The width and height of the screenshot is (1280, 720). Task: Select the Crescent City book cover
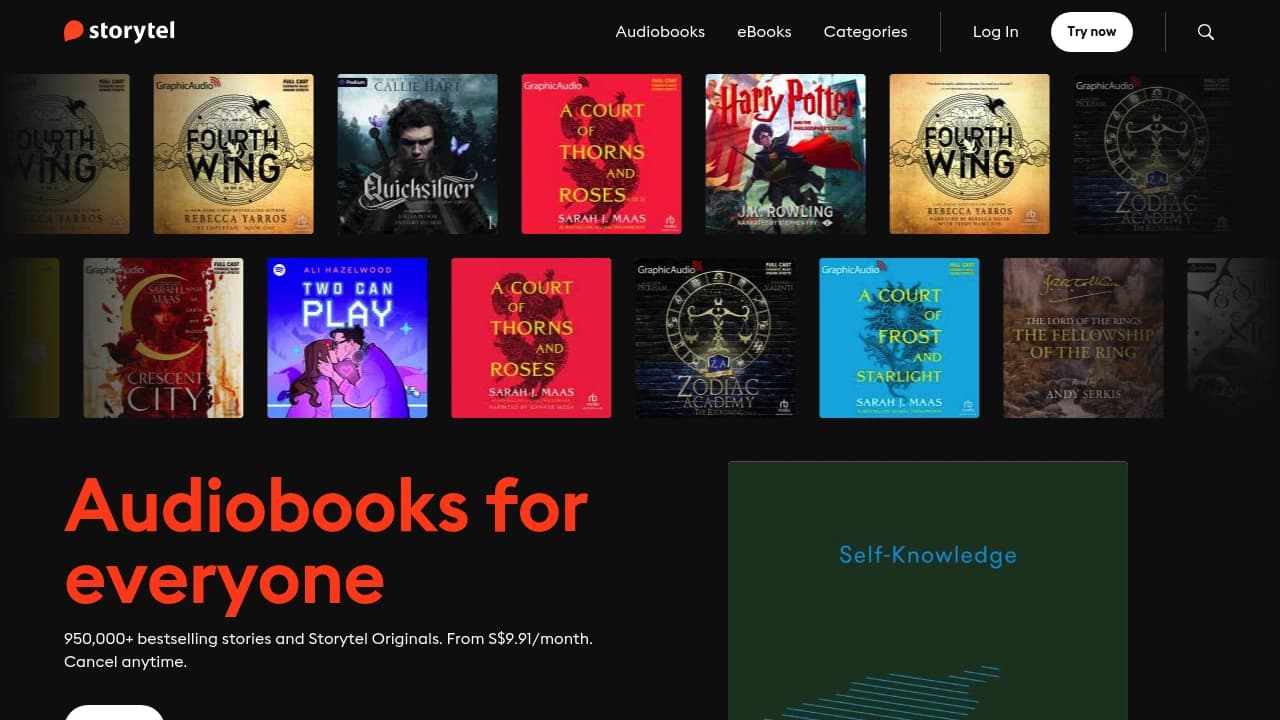pyautogui.click(x=163, y=338)
